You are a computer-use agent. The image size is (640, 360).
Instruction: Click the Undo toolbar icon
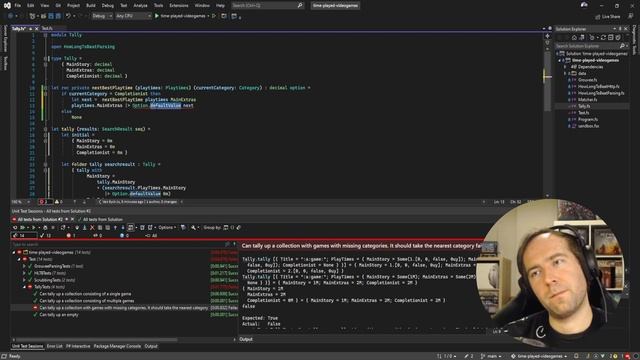click(68, 16)
